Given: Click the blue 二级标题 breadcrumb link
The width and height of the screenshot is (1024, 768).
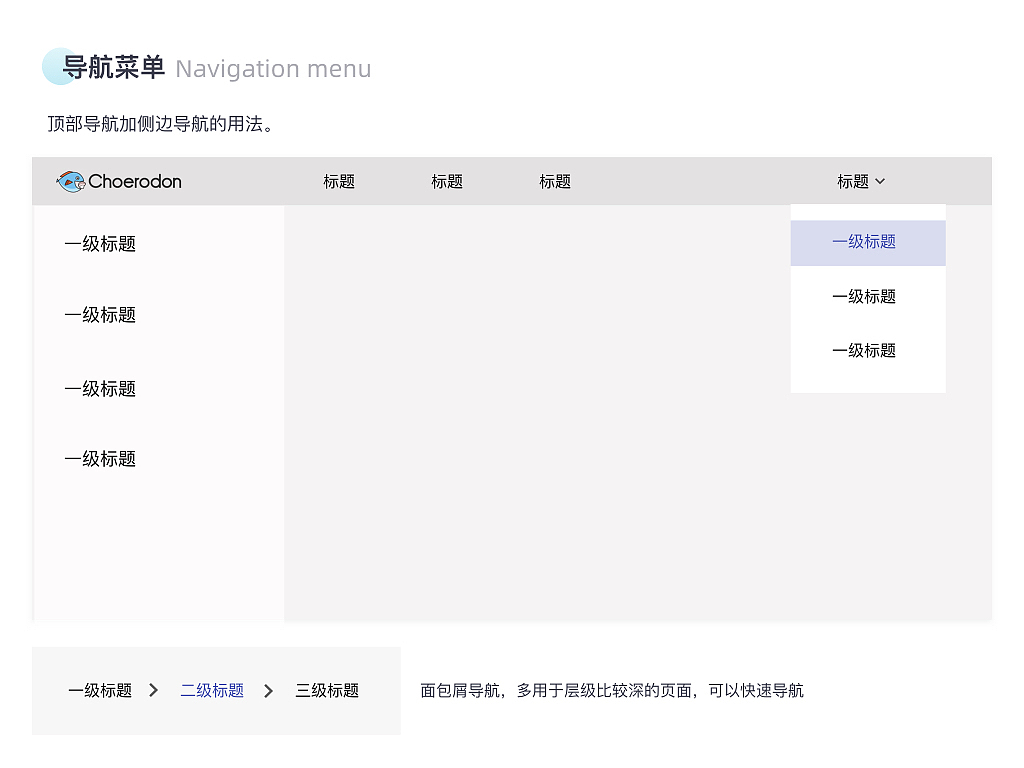Looking at the screenshot, I should coord(211,690).
